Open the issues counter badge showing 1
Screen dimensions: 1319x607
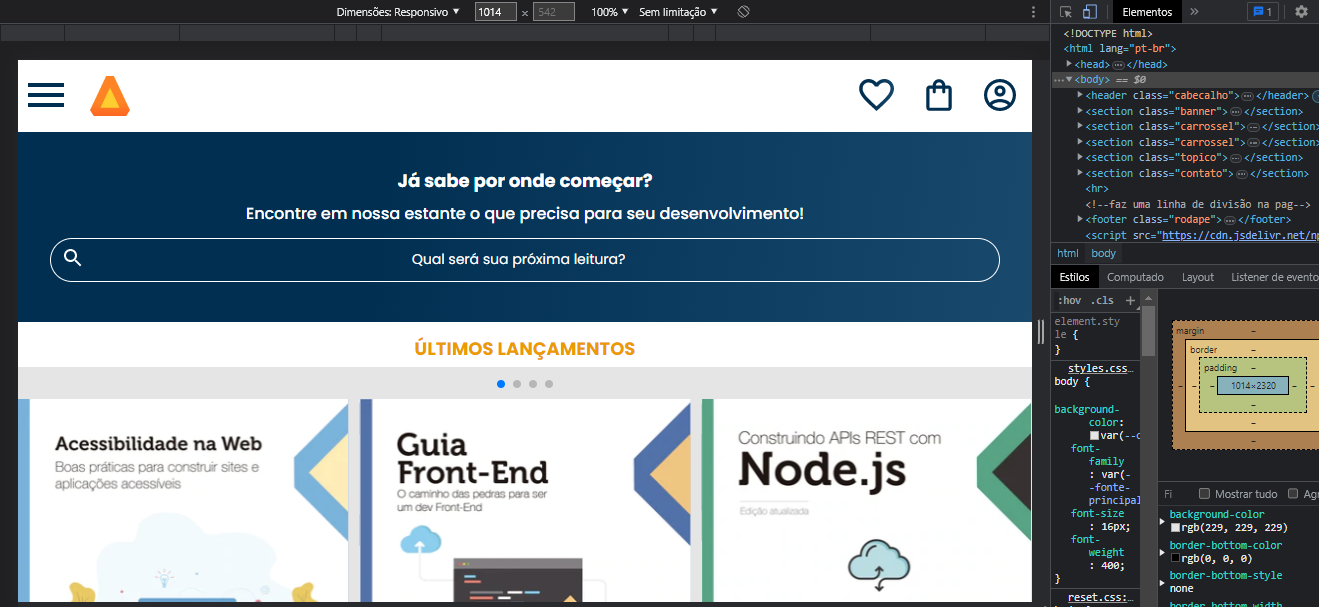[x=1262, y=12]
